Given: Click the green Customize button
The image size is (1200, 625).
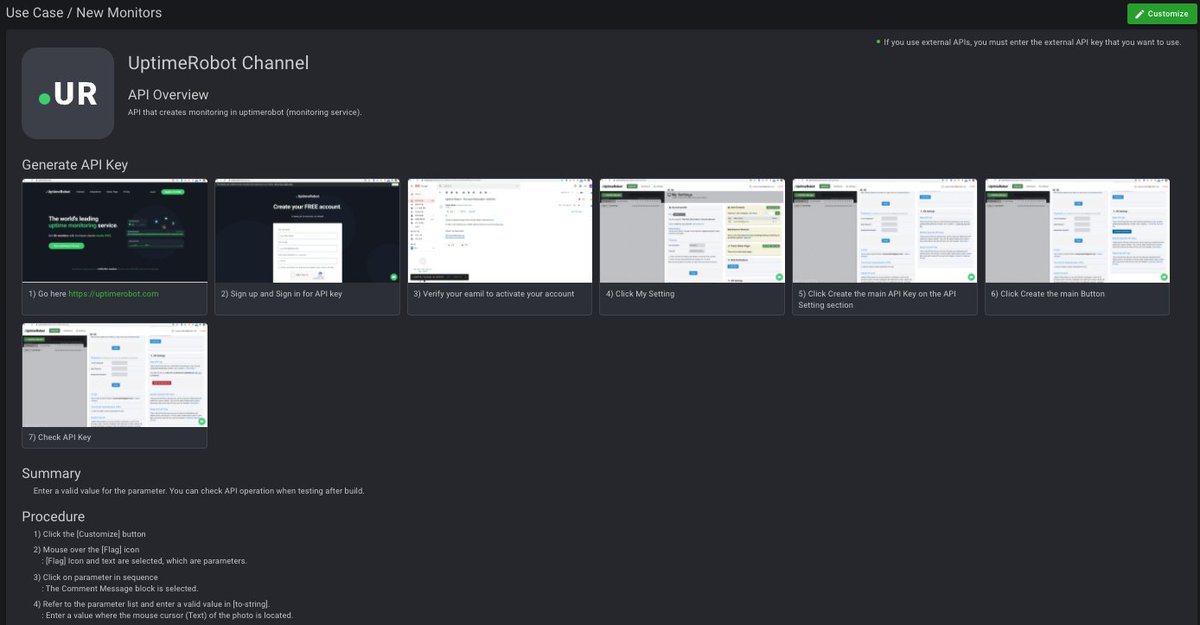Looking at the screenshot, I should click(1161, 14).
